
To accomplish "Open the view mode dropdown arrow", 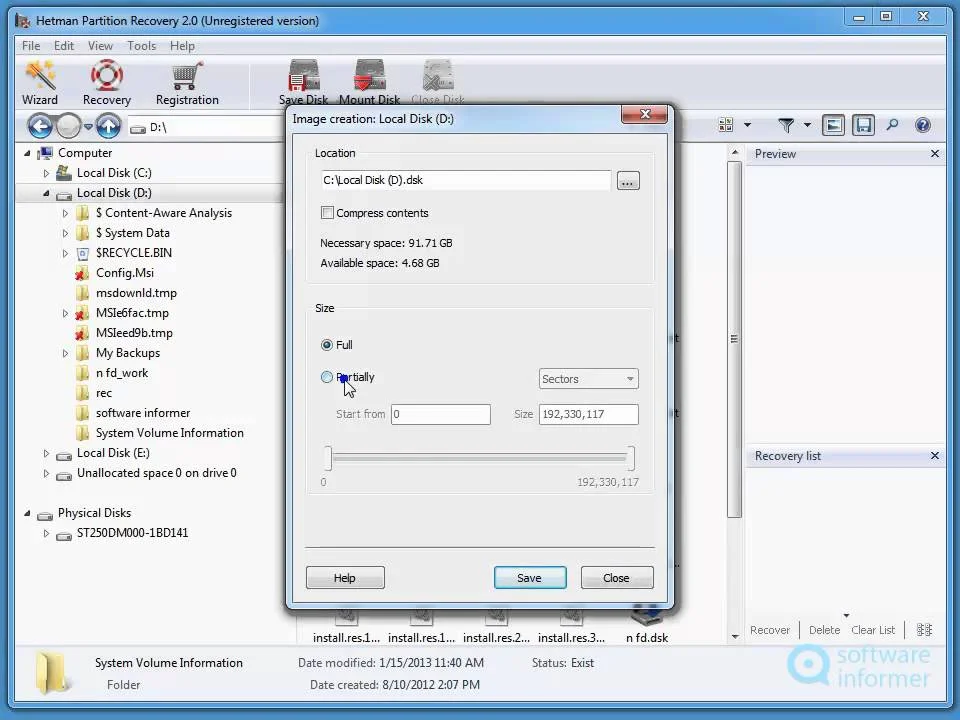I will (748, 126).
